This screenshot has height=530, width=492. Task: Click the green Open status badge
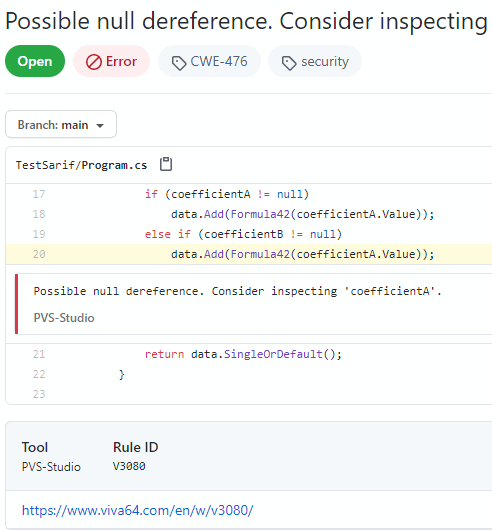35,61
